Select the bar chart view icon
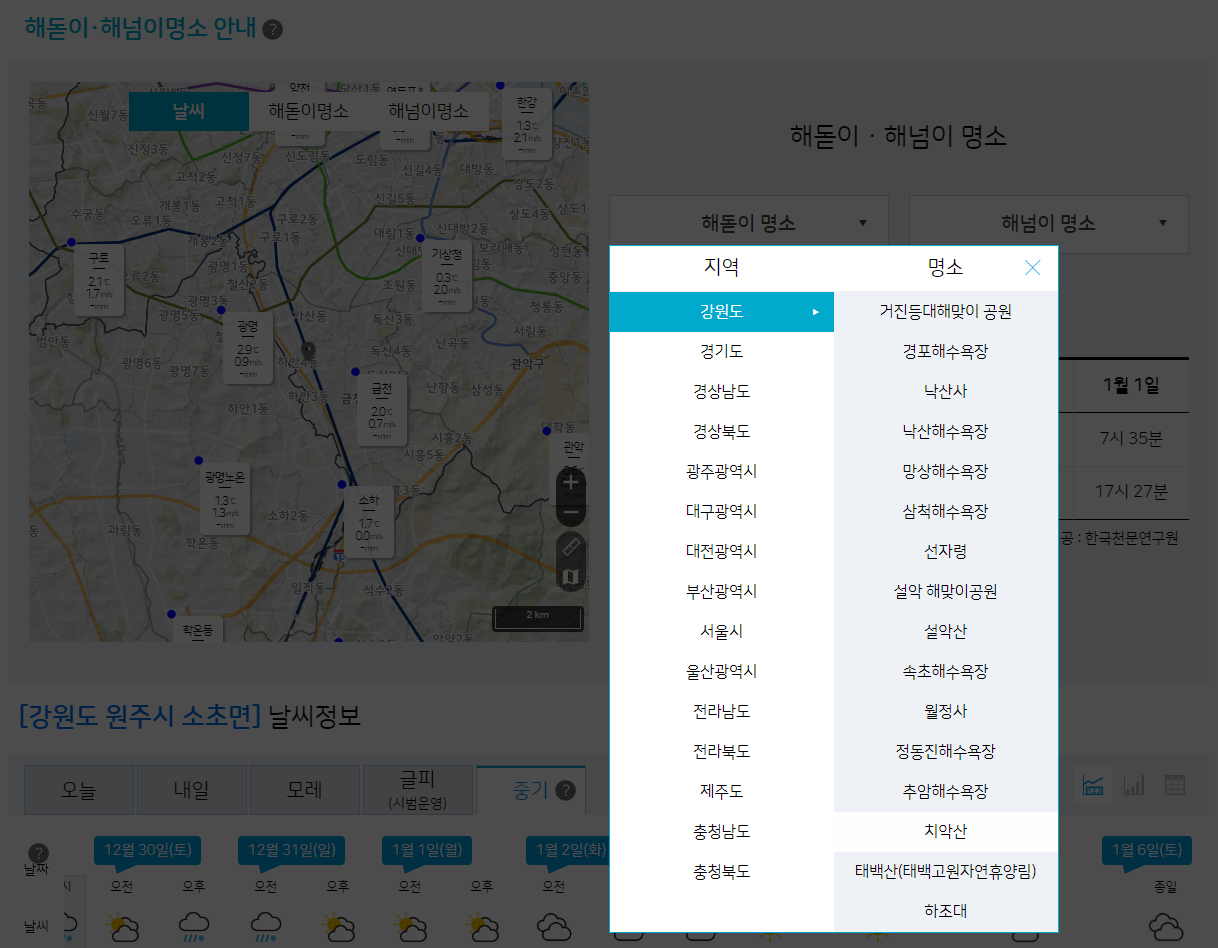This screenshot has height=948, width=1218. [1133, 786]
